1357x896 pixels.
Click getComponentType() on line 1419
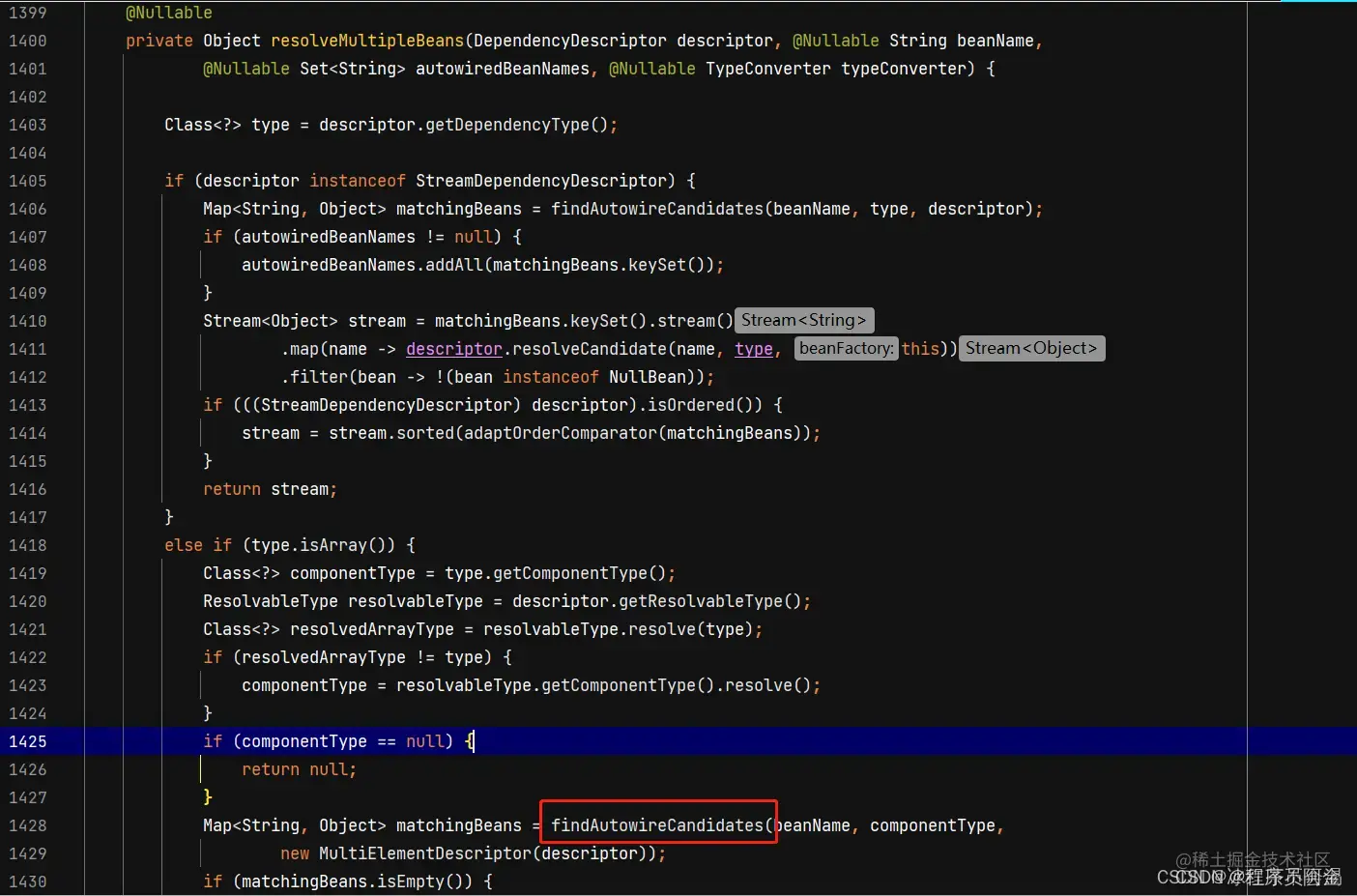[x=580, y=573]
